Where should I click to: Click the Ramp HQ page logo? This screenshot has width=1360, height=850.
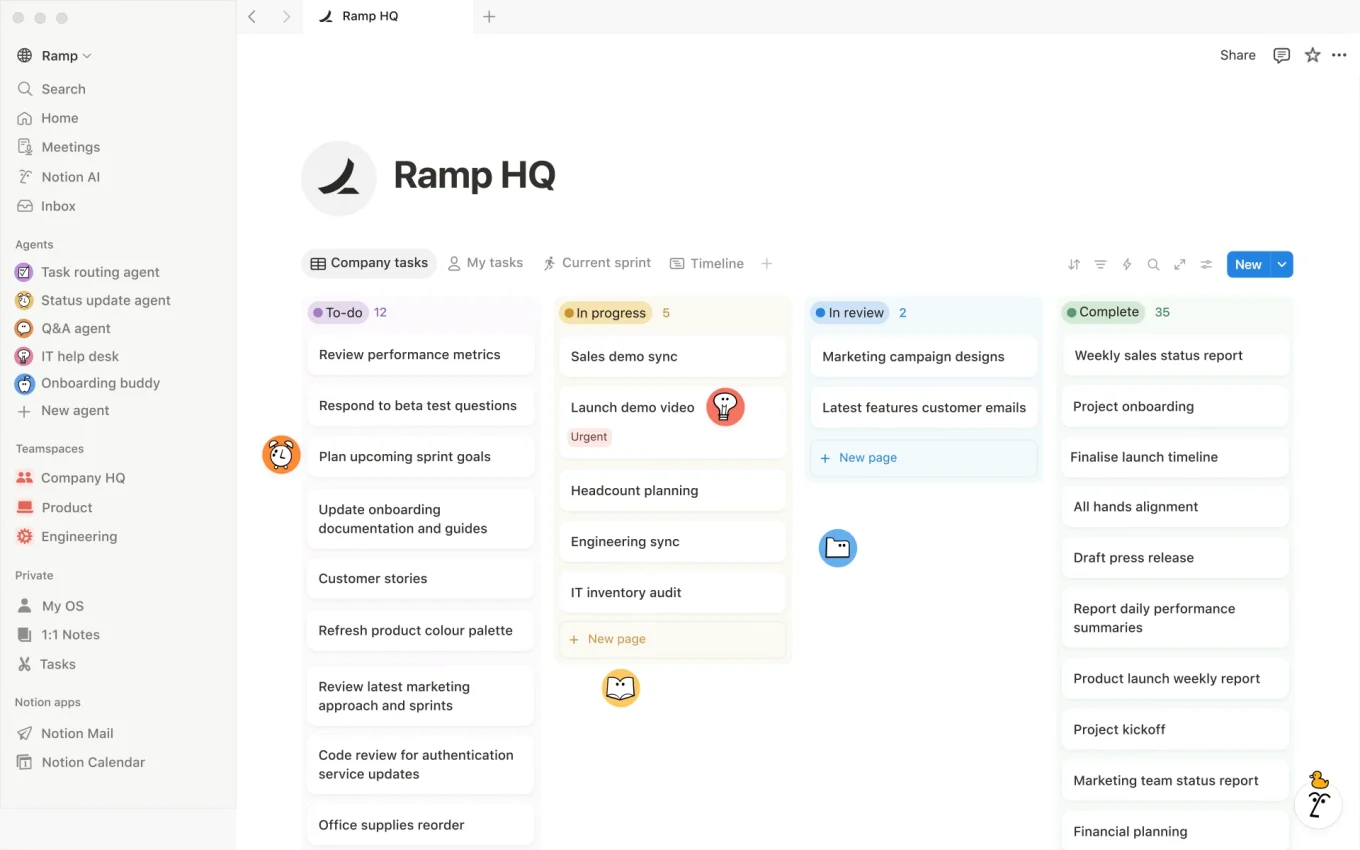pyautogui.click(x=339, y=178)
